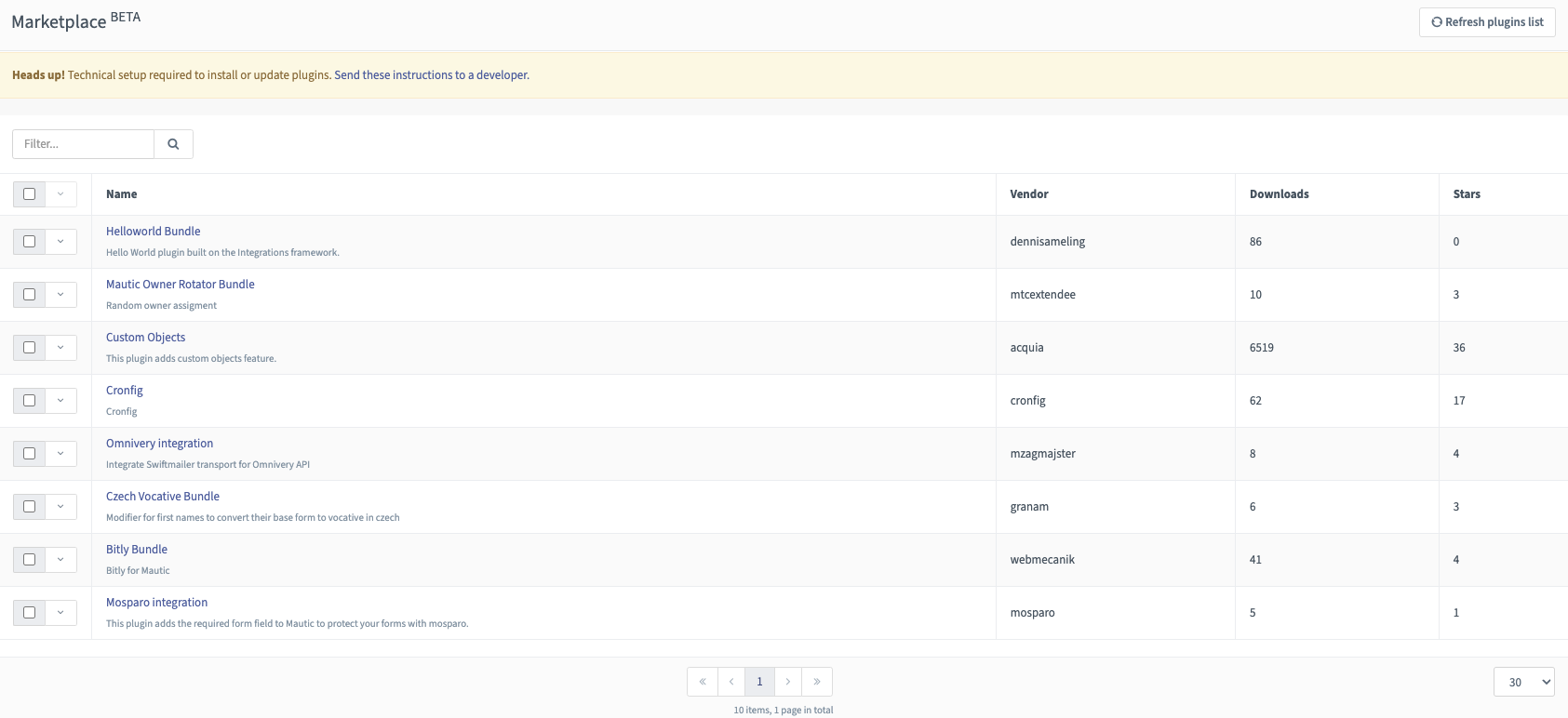Open items-per-page selector showing 30

1524,682
